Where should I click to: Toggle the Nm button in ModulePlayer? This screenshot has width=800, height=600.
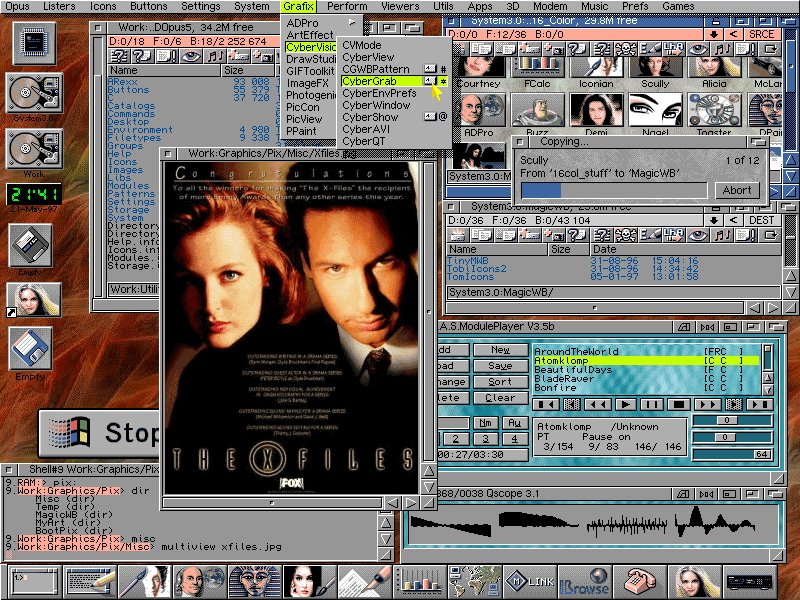click(485, 423)
